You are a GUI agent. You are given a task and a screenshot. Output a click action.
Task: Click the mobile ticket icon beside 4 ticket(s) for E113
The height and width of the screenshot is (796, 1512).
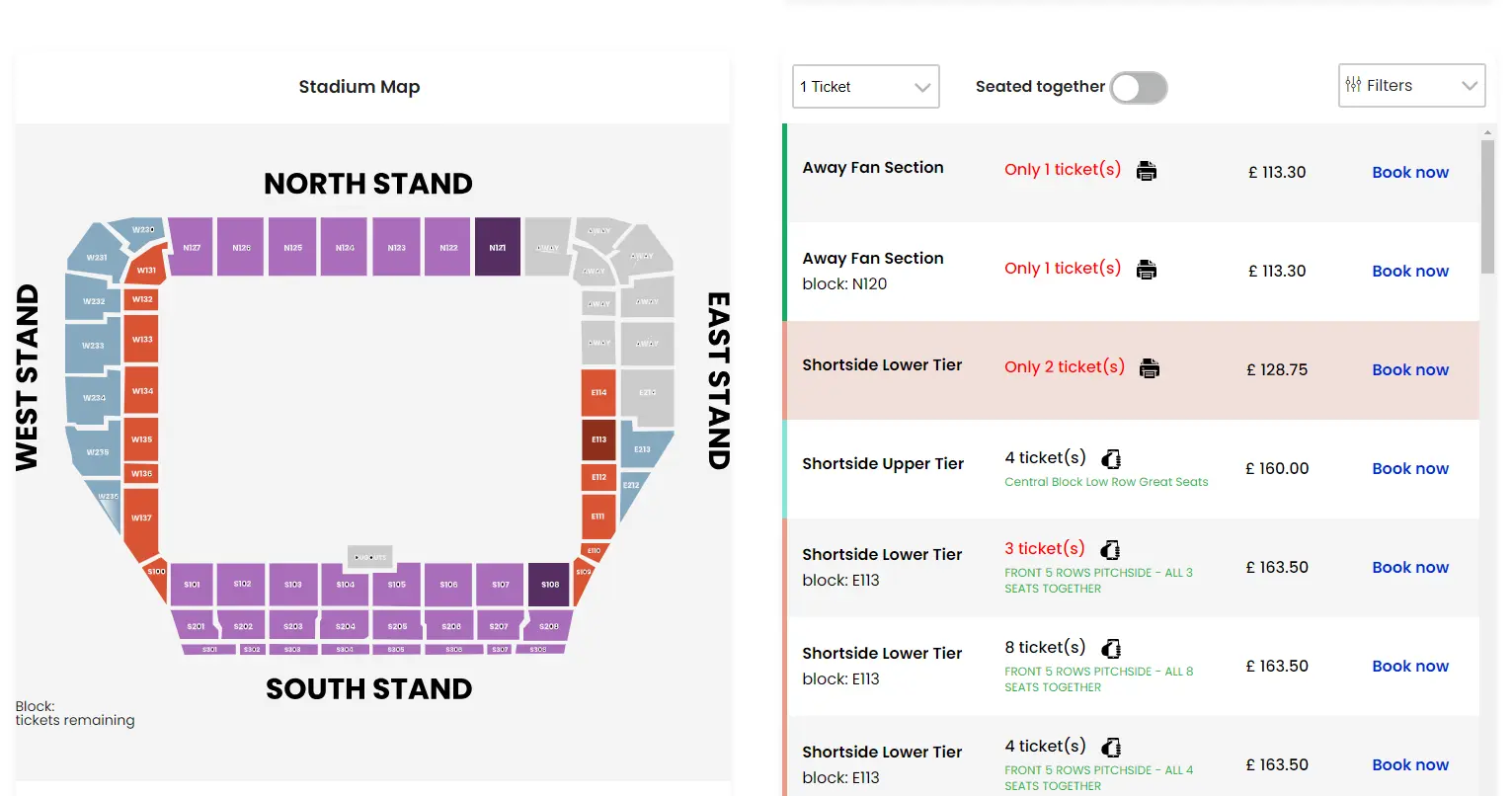click(1110, 747)
